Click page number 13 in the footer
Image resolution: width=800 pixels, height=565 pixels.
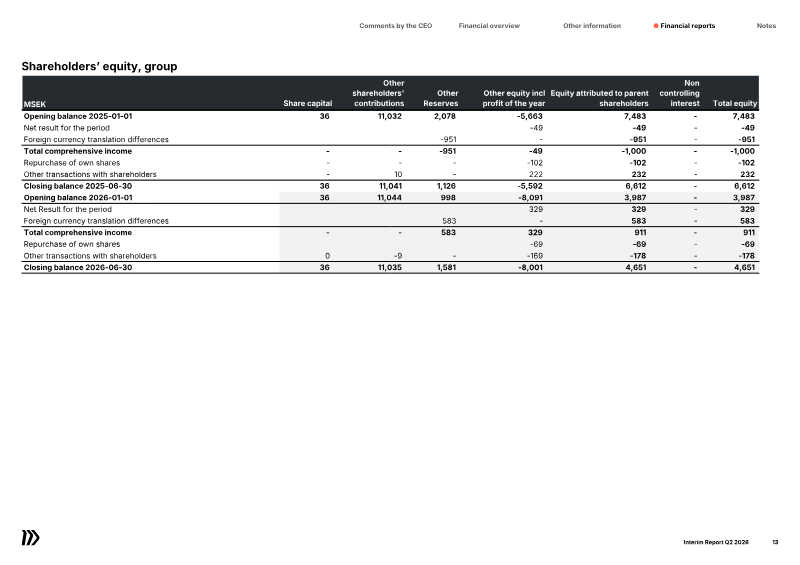775,542
